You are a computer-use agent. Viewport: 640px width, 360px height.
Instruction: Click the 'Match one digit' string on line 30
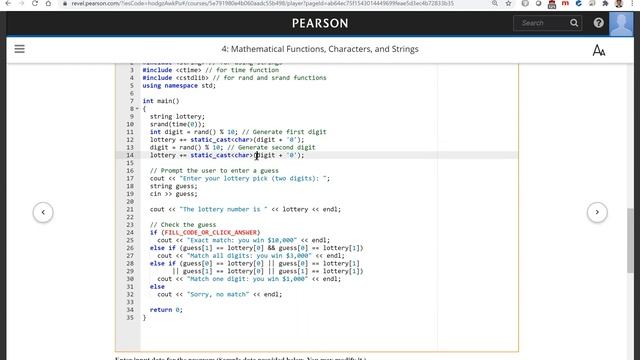point(247,279)
